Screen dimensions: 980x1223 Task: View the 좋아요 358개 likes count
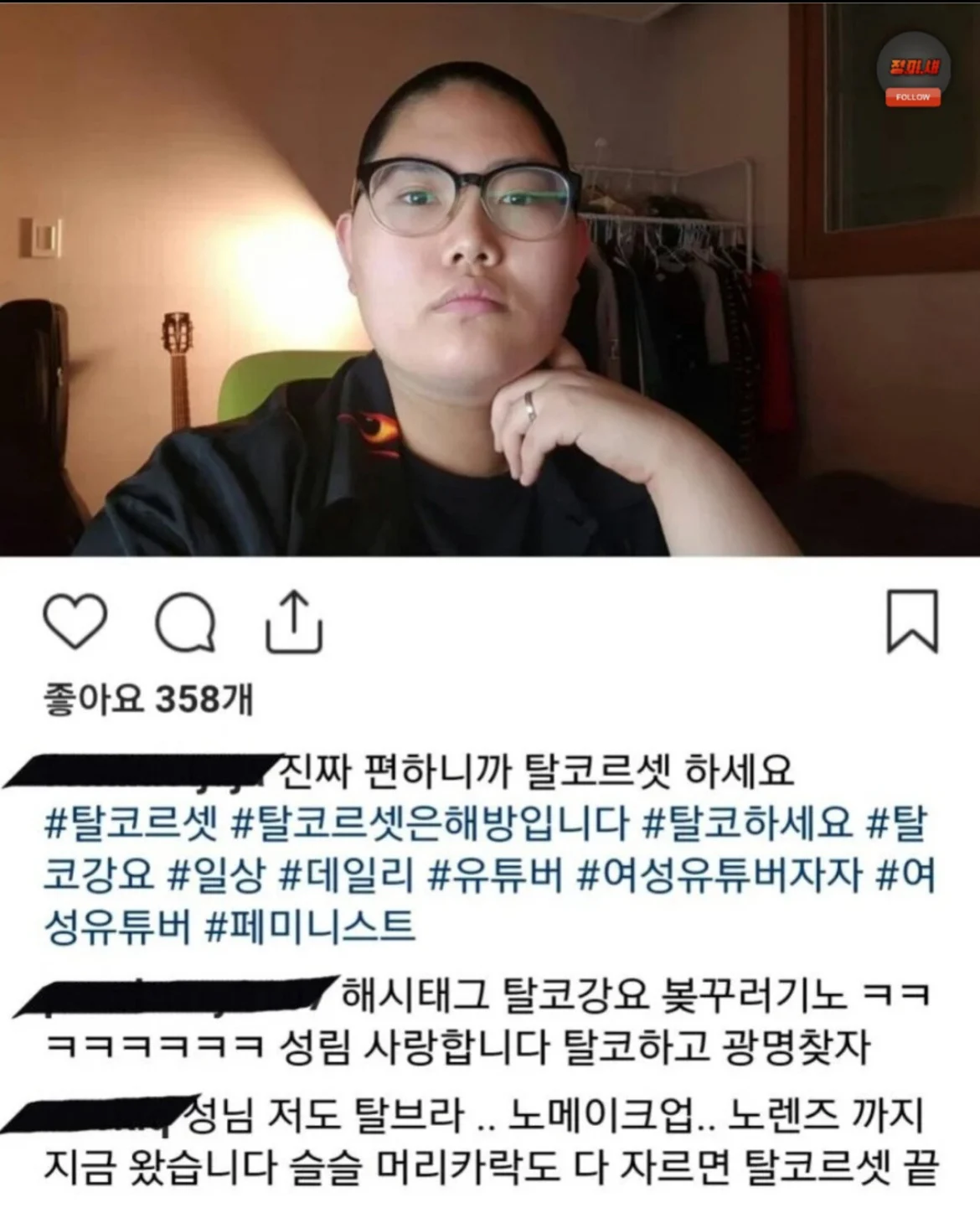click(148, 699)
